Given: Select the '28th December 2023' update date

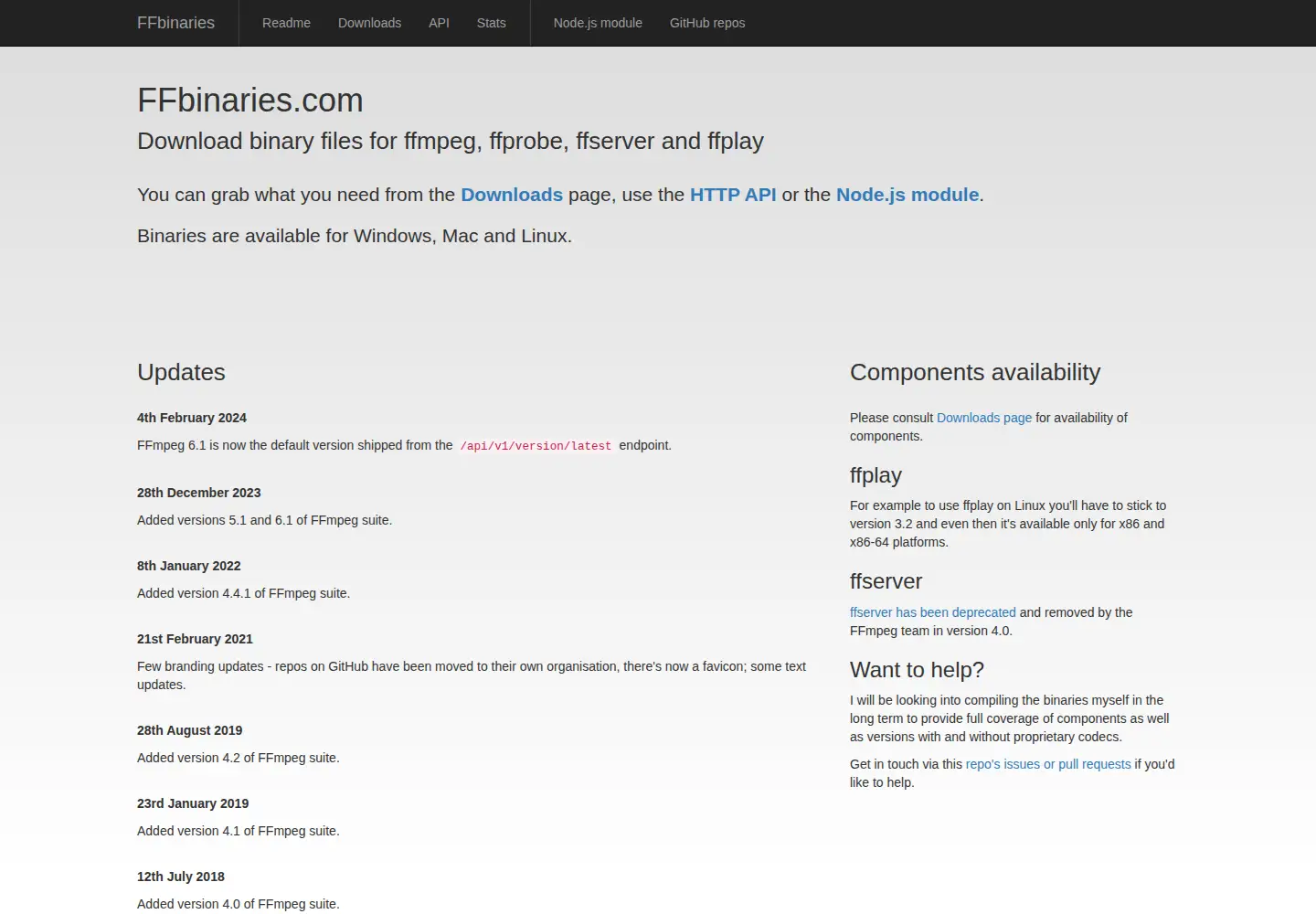Looking at the screenshot, I should coord(199,493).
